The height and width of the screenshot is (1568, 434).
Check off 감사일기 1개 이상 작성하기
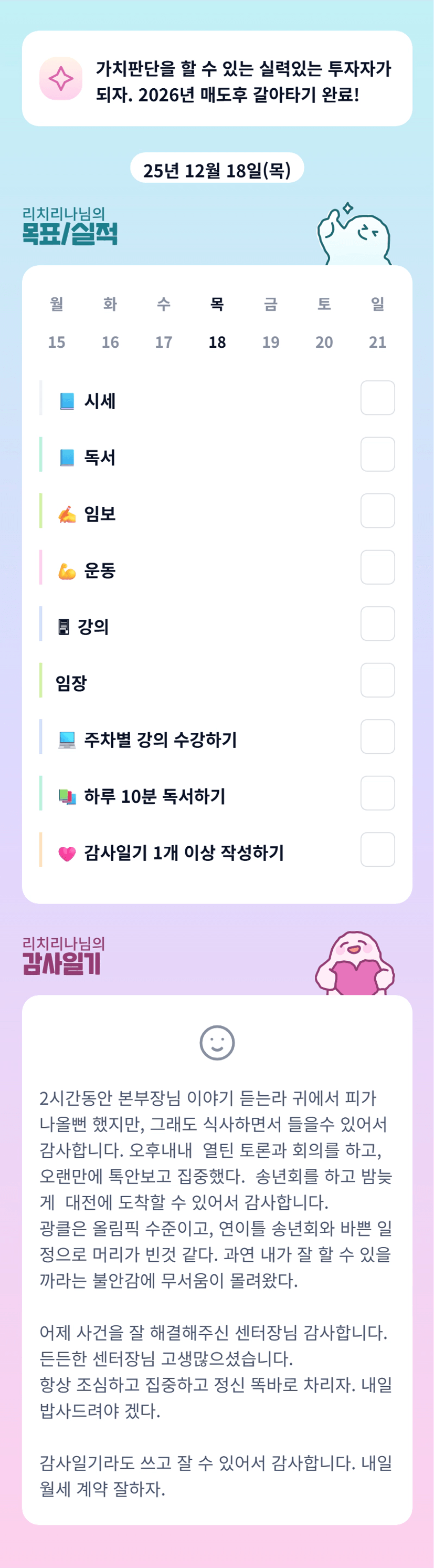click(377, 849)
